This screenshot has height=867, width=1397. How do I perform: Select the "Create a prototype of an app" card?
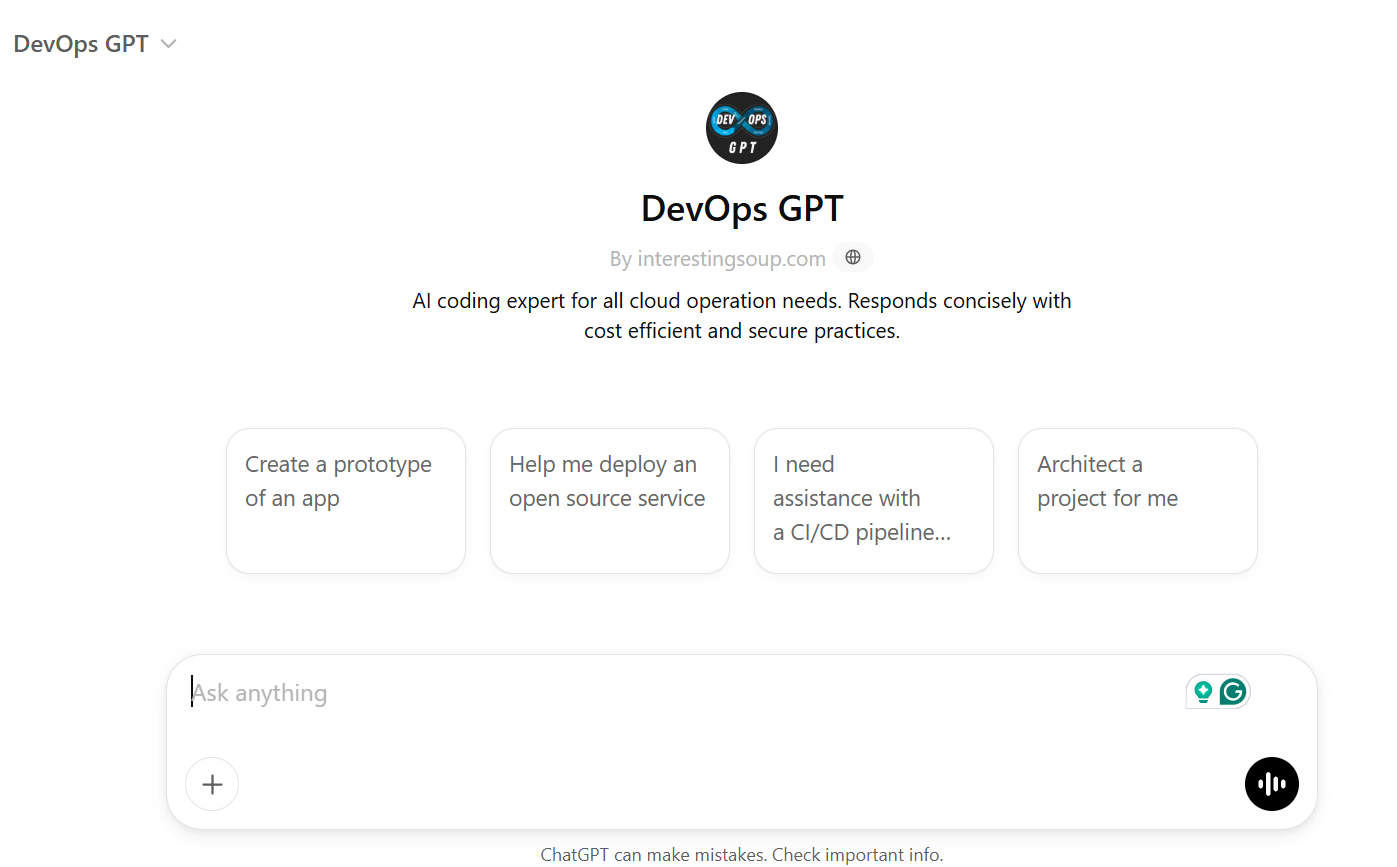point(346,501)
